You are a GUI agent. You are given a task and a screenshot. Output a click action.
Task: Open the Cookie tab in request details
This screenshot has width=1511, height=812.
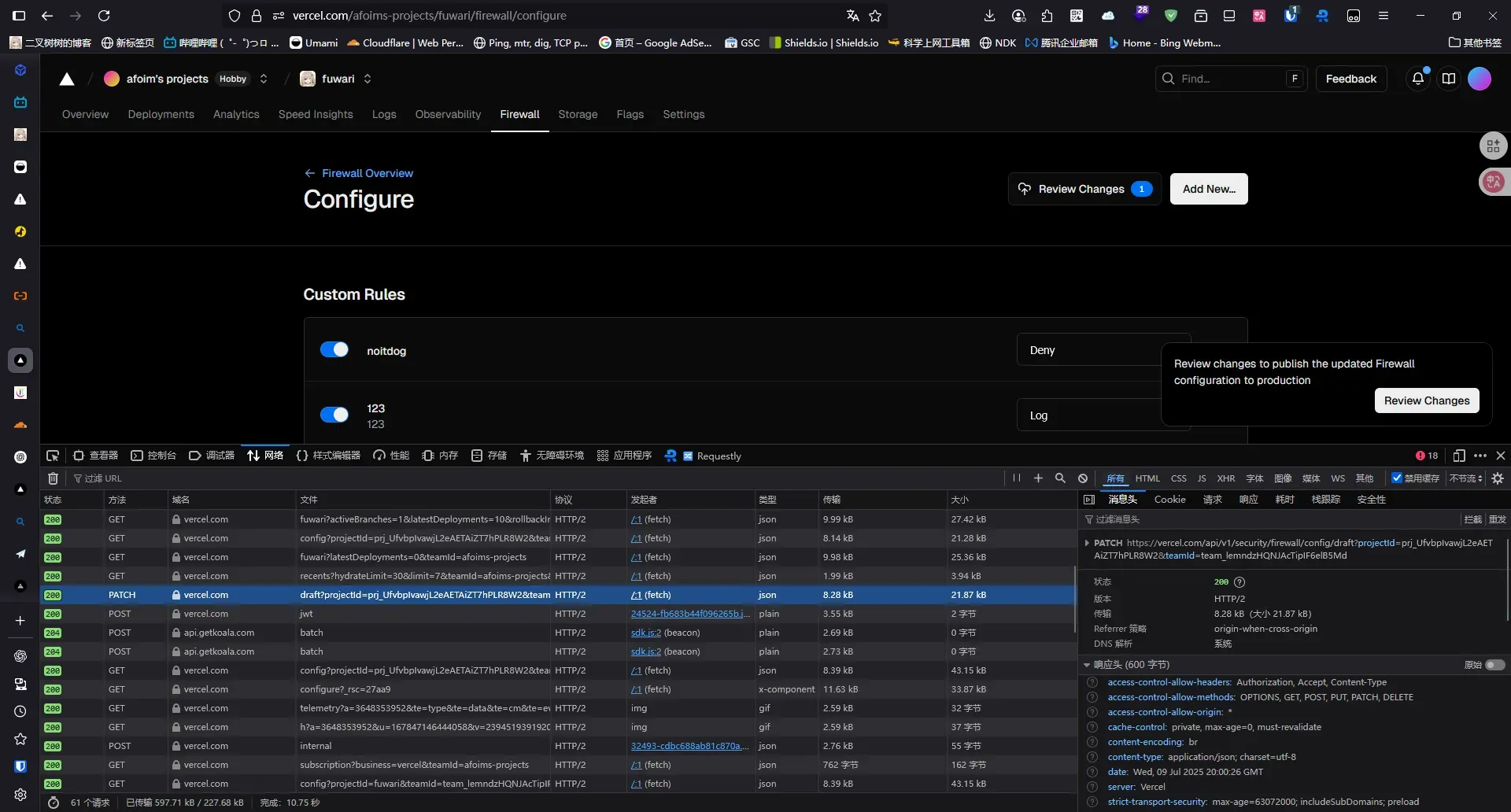tap(1169, 500)
